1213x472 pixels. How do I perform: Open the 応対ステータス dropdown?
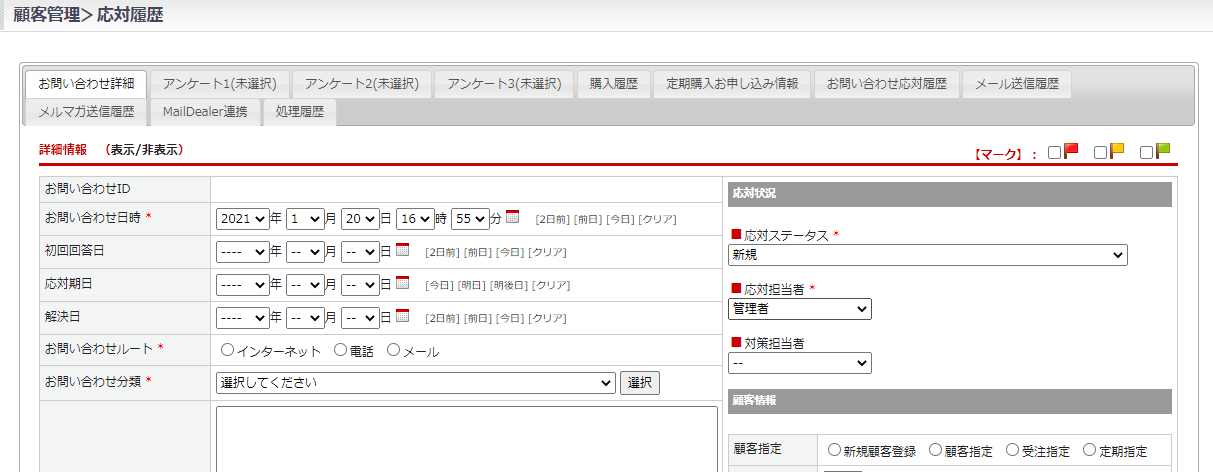coord(927,255)
